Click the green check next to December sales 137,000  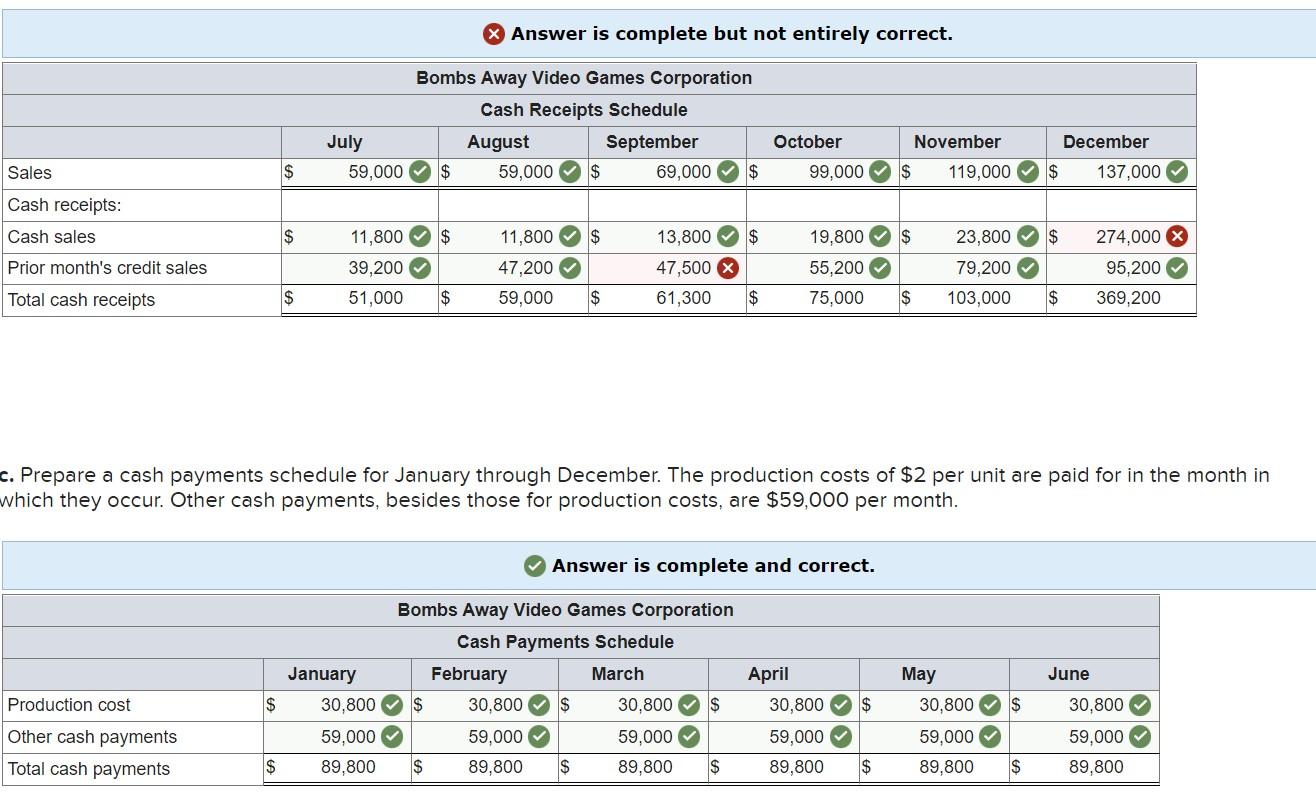[x=1177, y=172]
